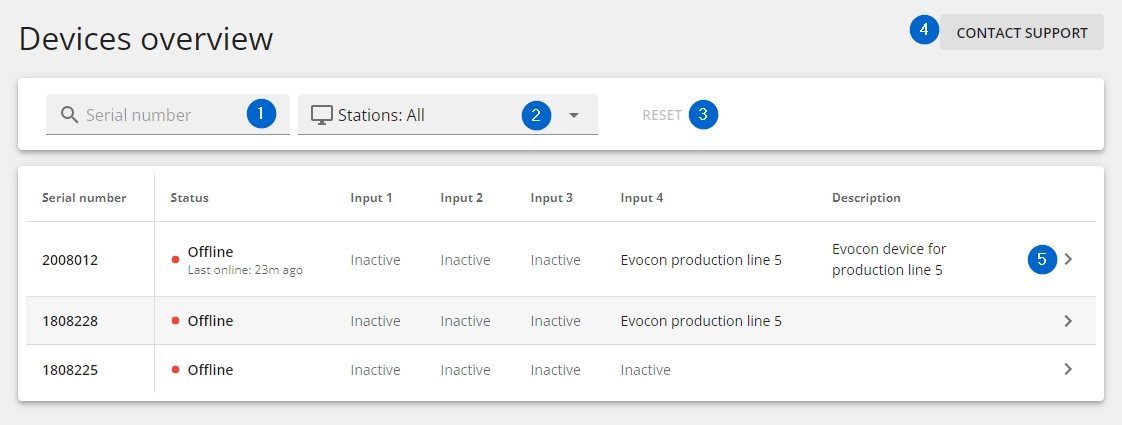Image resolution: width=1122 pixels, height=425 pixels.
Task: Sort by Serial number column header
Action: [x=84, y=197]
